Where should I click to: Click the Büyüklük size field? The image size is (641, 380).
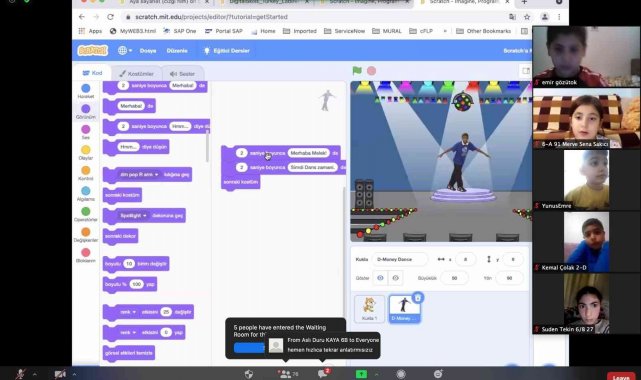tap(454, 278)
